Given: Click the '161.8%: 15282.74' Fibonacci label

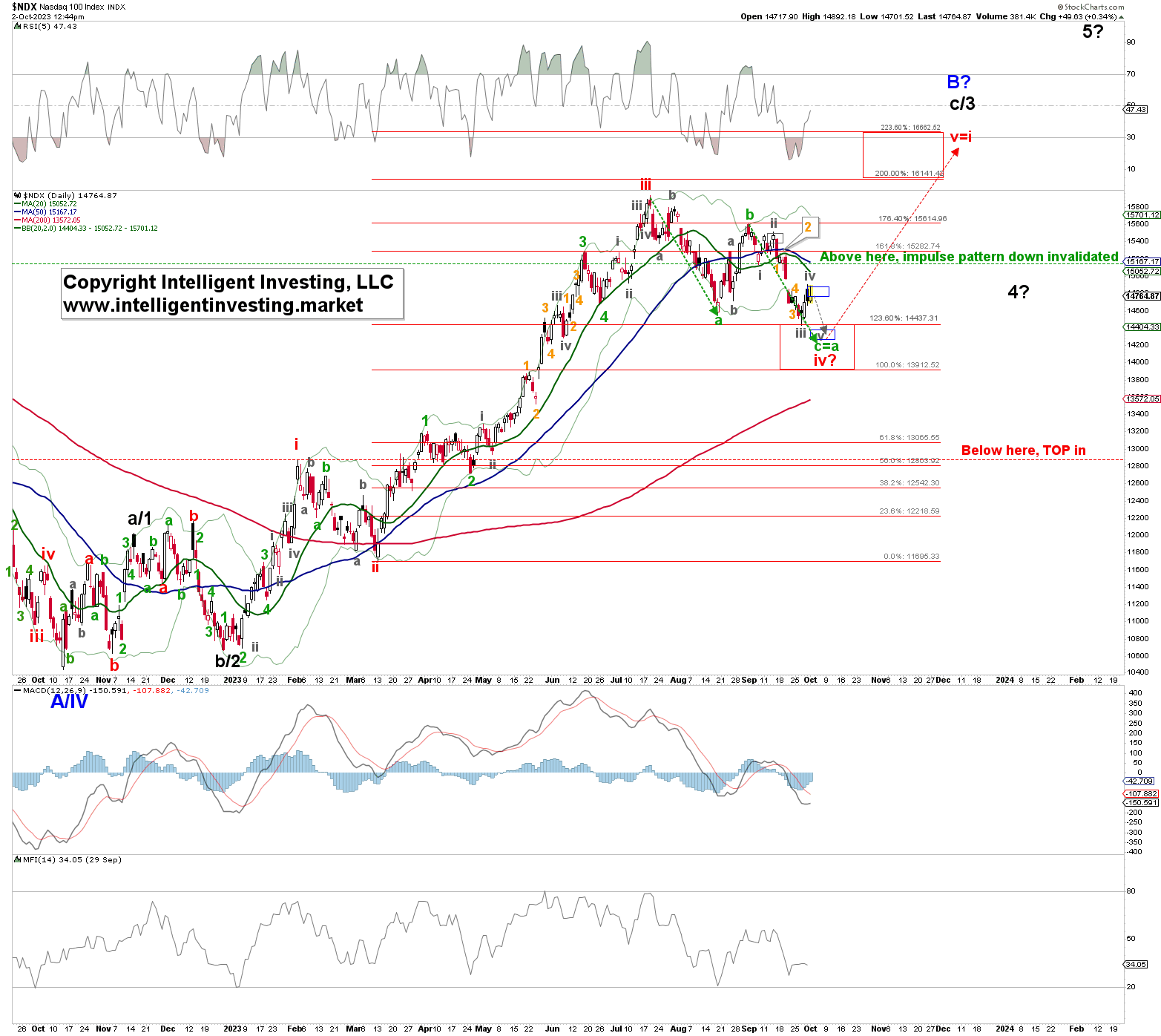Looking at the screenshot, I should pos(907,246).
